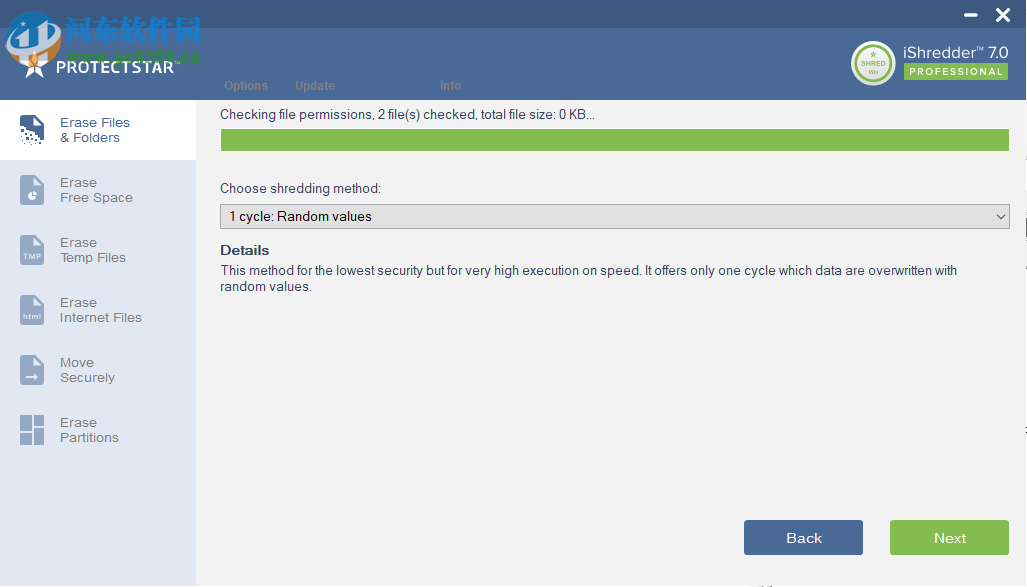This screenshot has height=587, width=1027.
Task: Open the Move Securely icon
Action: click(x=32, y=370)
